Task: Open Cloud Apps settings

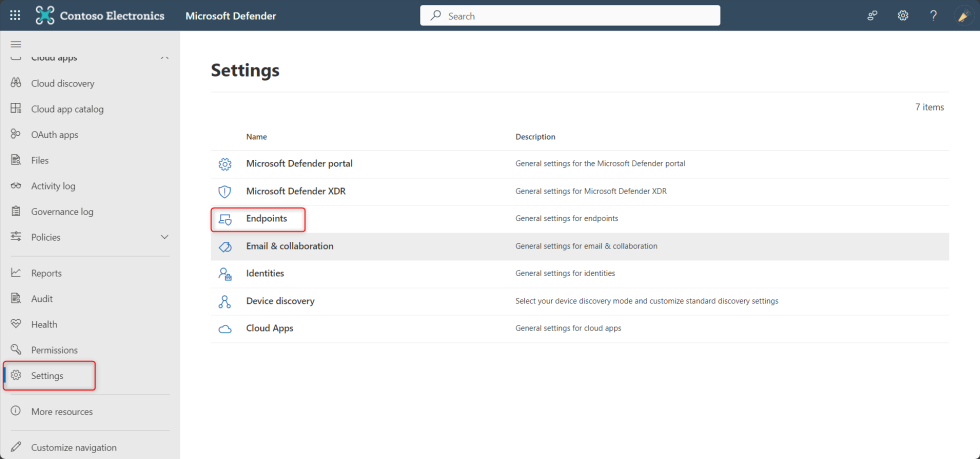Action: tap(269, 328)
